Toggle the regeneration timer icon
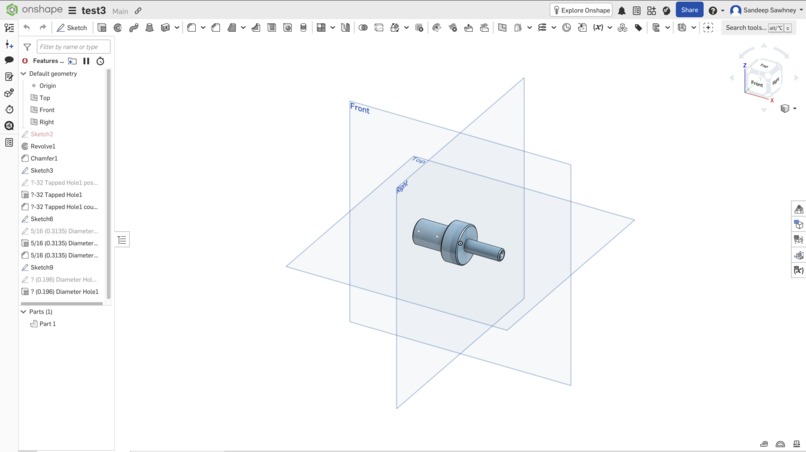The width and height of the screenshot is (806, 452). pyautogui.click(x=100, y=61)
